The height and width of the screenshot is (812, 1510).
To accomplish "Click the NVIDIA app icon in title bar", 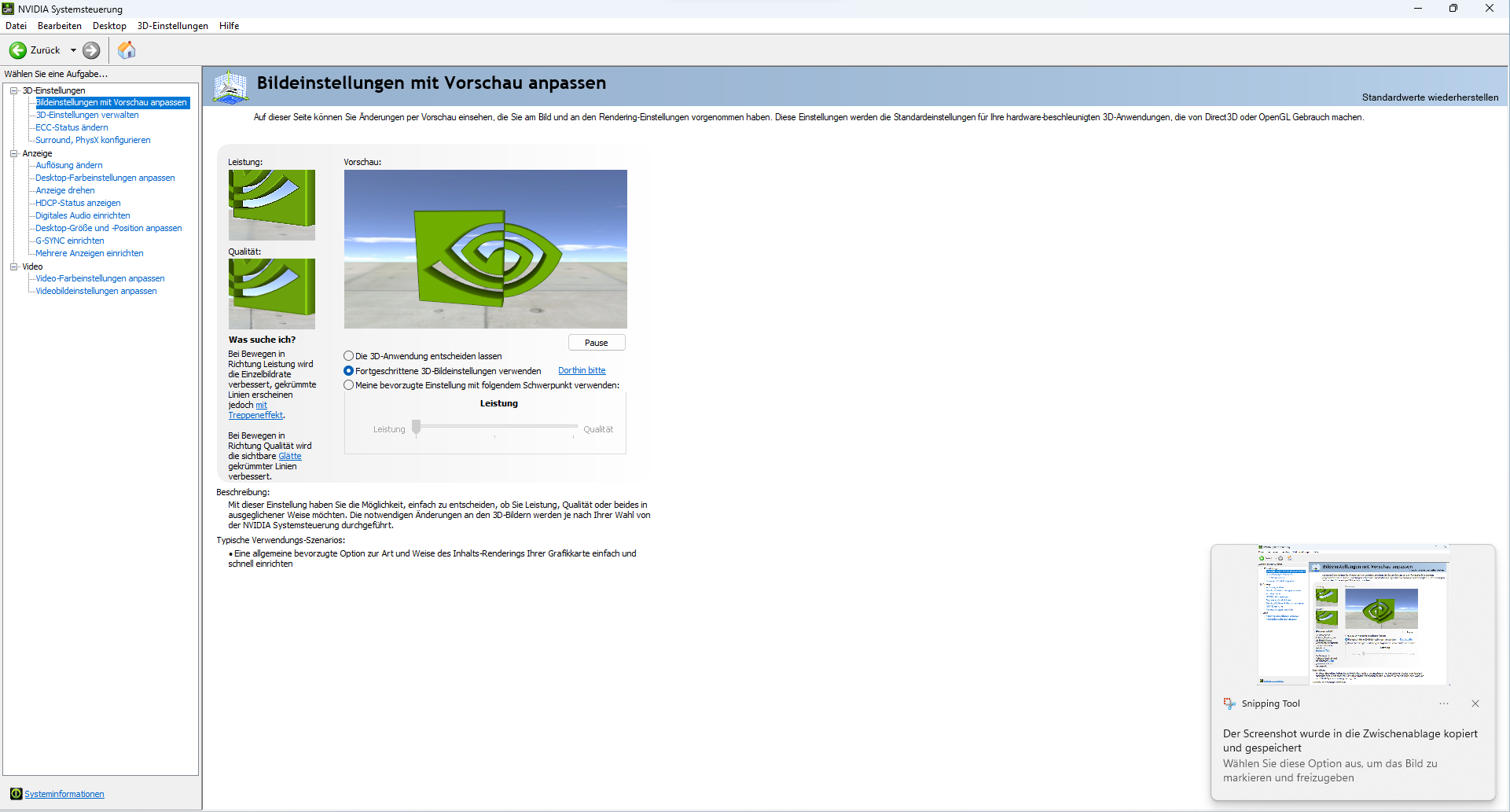I will (9, 9).
